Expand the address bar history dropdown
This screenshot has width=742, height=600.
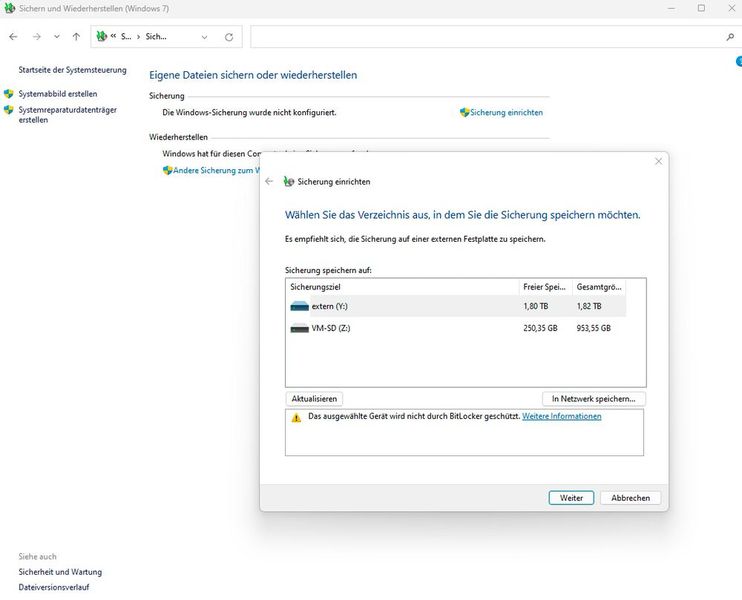204,37
